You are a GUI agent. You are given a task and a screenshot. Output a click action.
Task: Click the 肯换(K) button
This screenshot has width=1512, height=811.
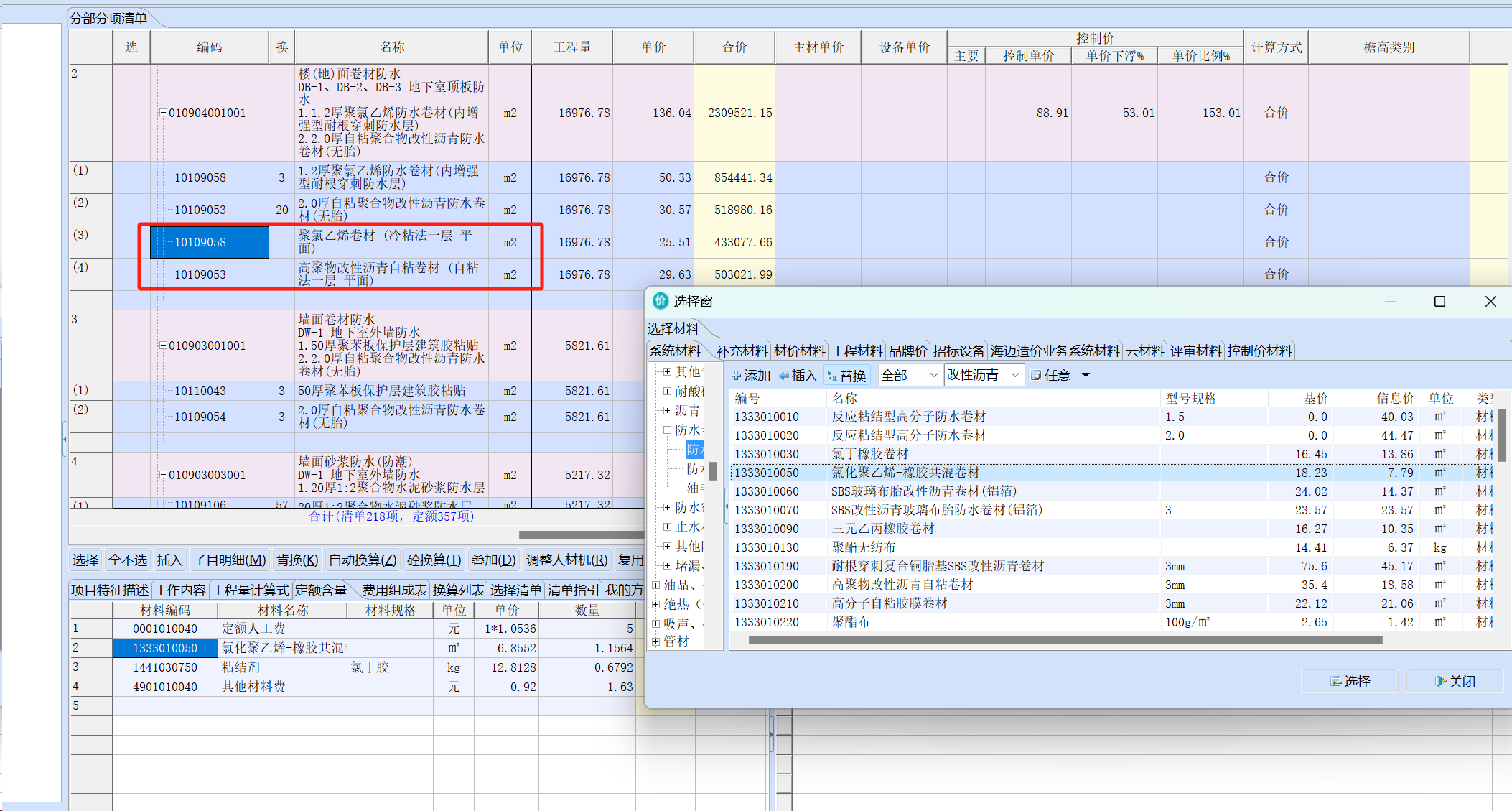pyautogui.click(x=297, y=560)
